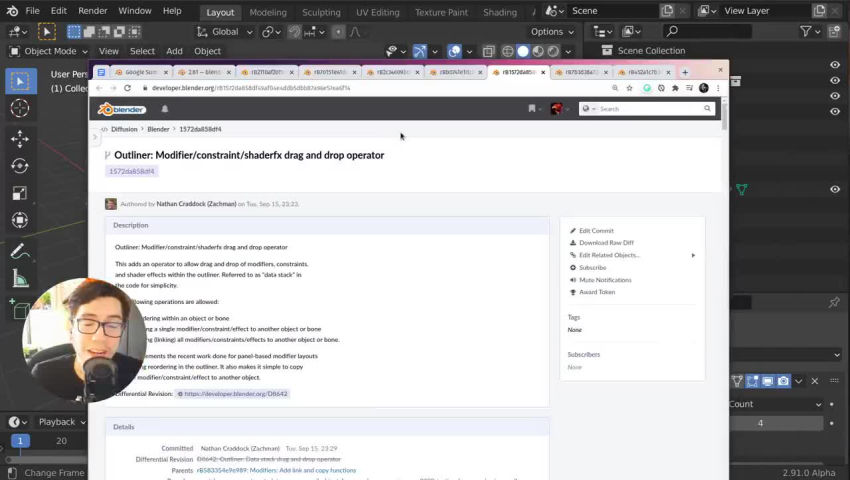The image size is (850, 480).
Task: Select the Select Box tool in left toolbar
Action: click(21, 81)
